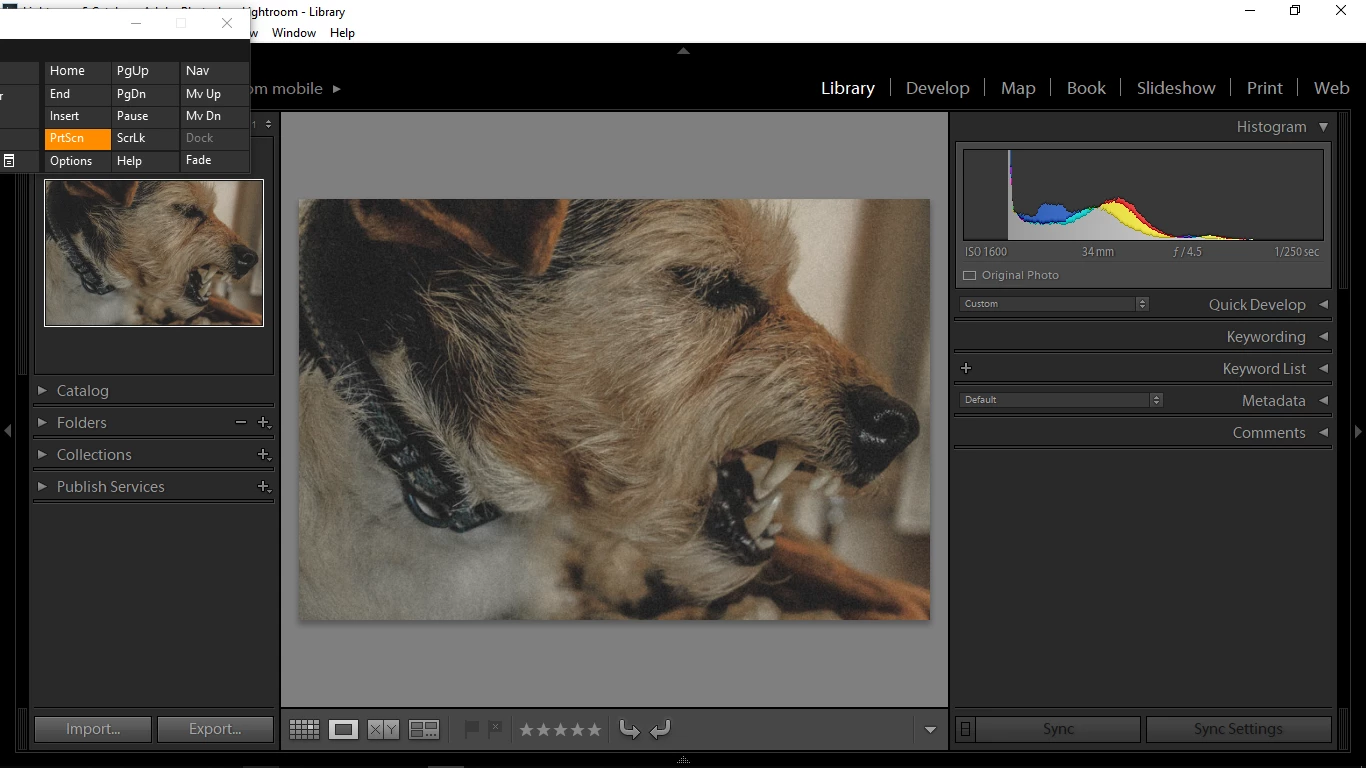1366x768 pixels.
Task: Switch to the Develop module
Action: pyautogui.click(x=937, y=88)
